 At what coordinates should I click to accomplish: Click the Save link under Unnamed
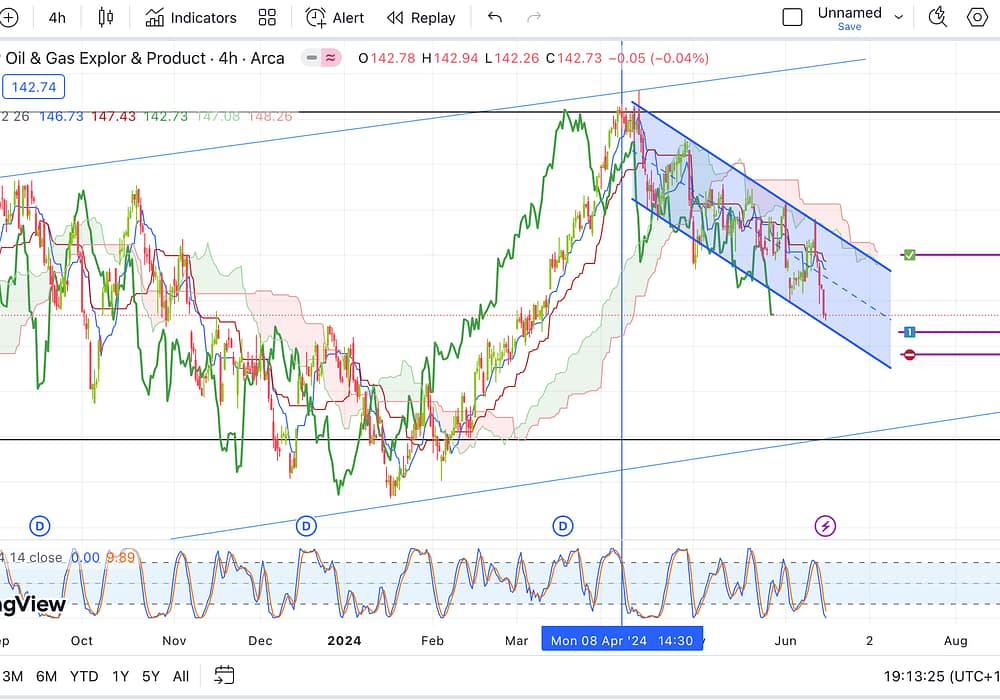coord(849,27)
